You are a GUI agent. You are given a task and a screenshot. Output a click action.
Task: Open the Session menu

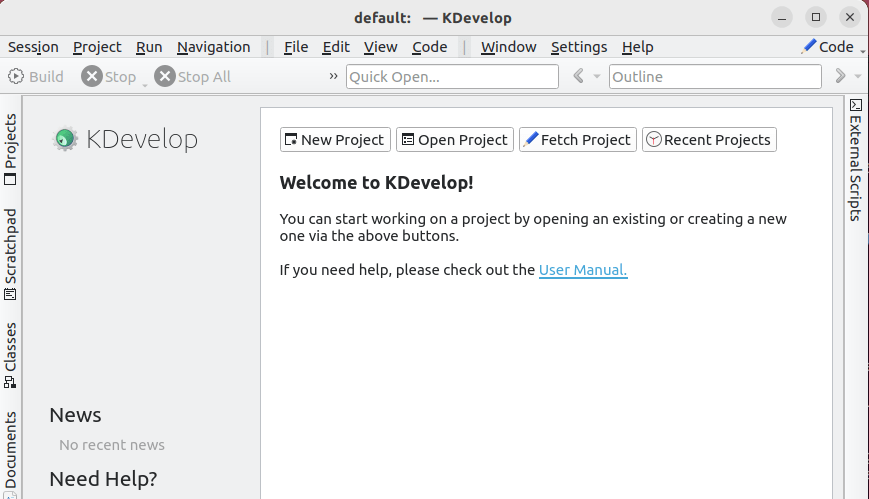33,47
